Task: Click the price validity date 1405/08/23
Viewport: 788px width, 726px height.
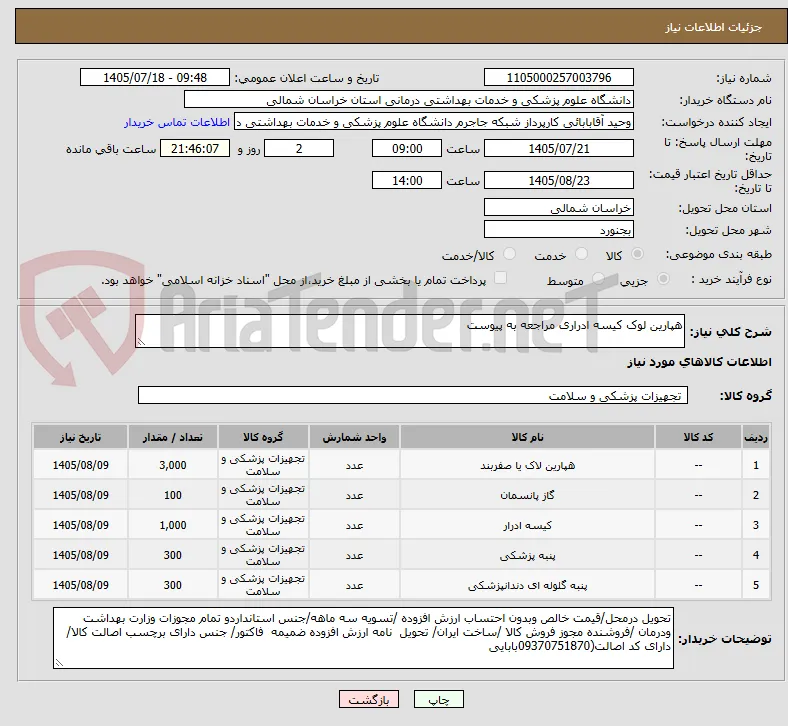Action: coord(559,180)
